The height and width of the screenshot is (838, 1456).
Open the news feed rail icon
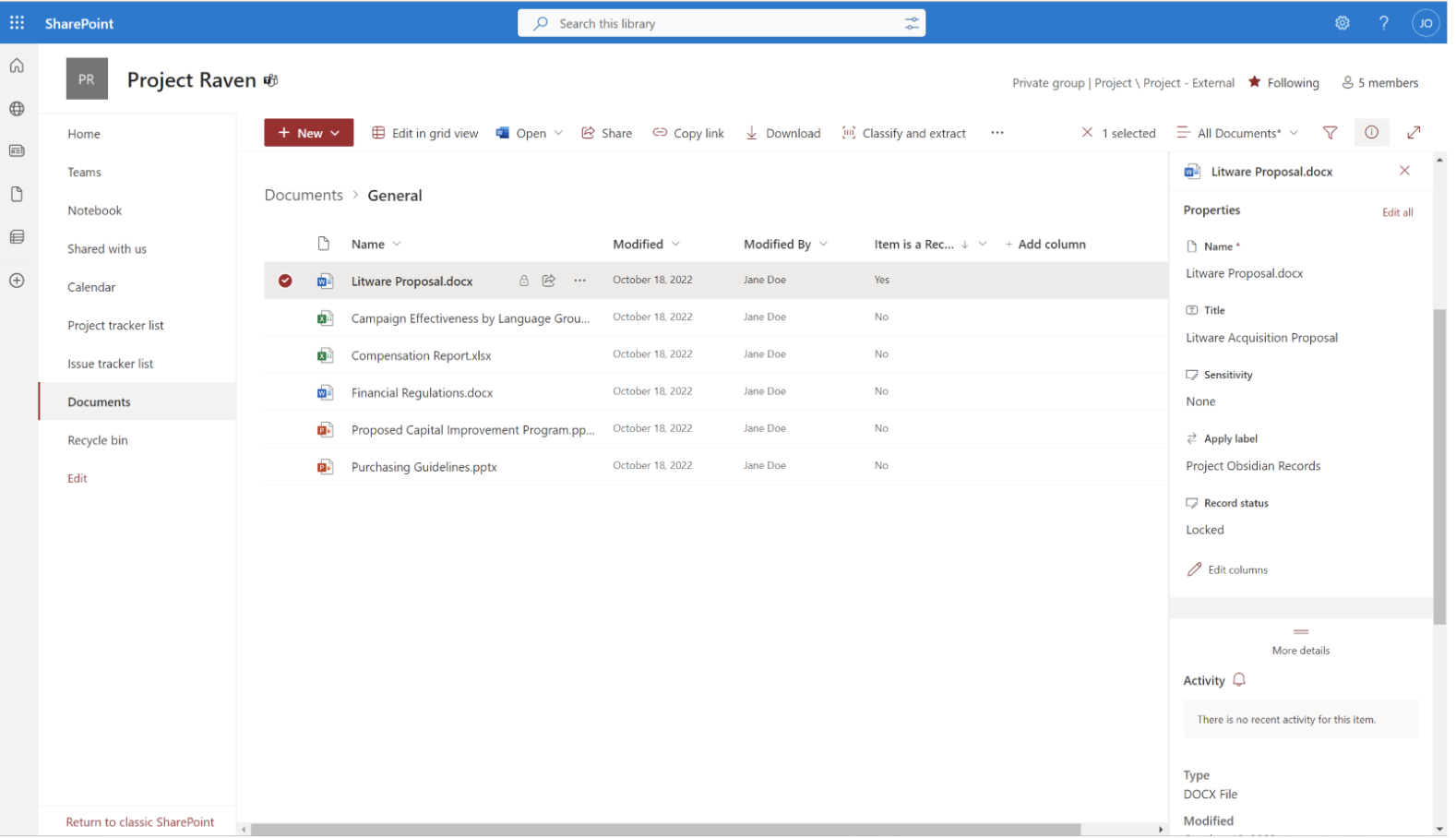(x=17, y=151)
